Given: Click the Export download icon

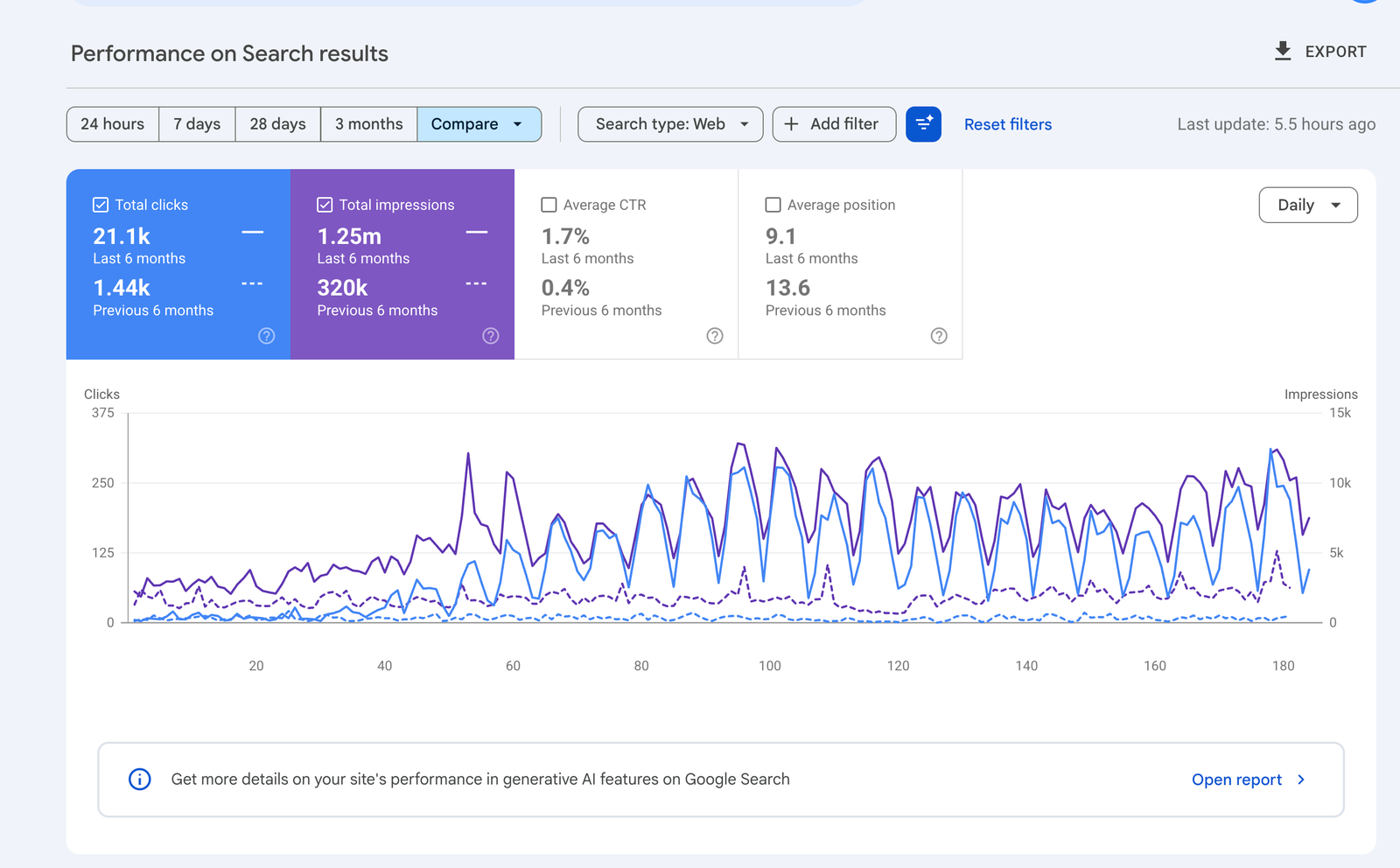Looking at the screenshot, I should pyautogui.click(x=1283, y=51).
